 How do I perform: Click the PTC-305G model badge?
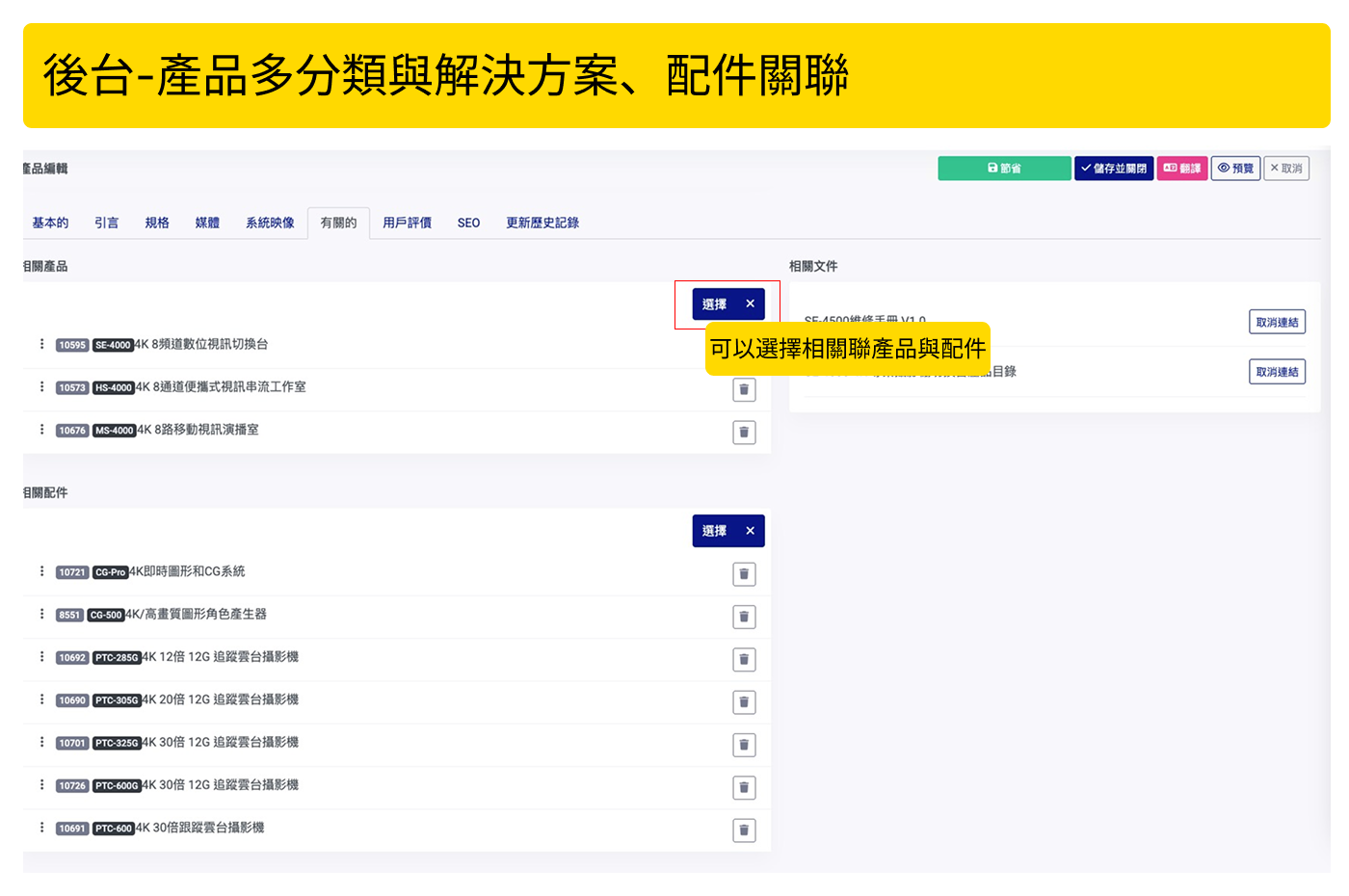pos(118,700)
